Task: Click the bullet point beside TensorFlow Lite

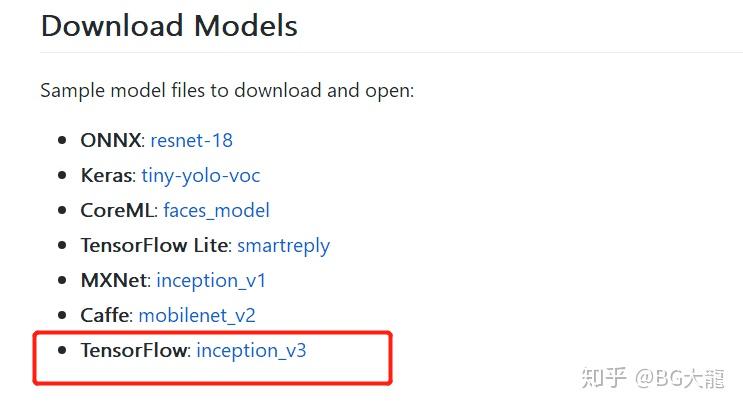Action: pyautogui.click(x=62, y=245)
